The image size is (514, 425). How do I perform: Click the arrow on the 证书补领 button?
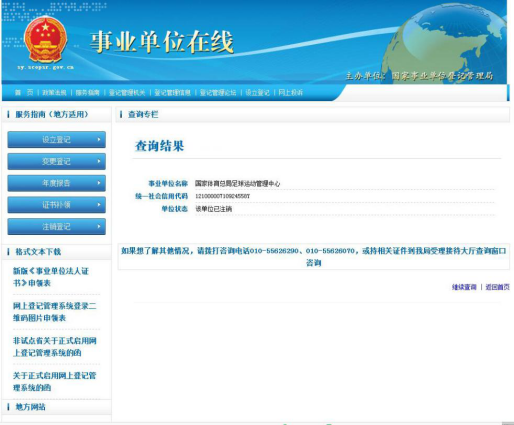pyautogui.click(x=99, y=205)
